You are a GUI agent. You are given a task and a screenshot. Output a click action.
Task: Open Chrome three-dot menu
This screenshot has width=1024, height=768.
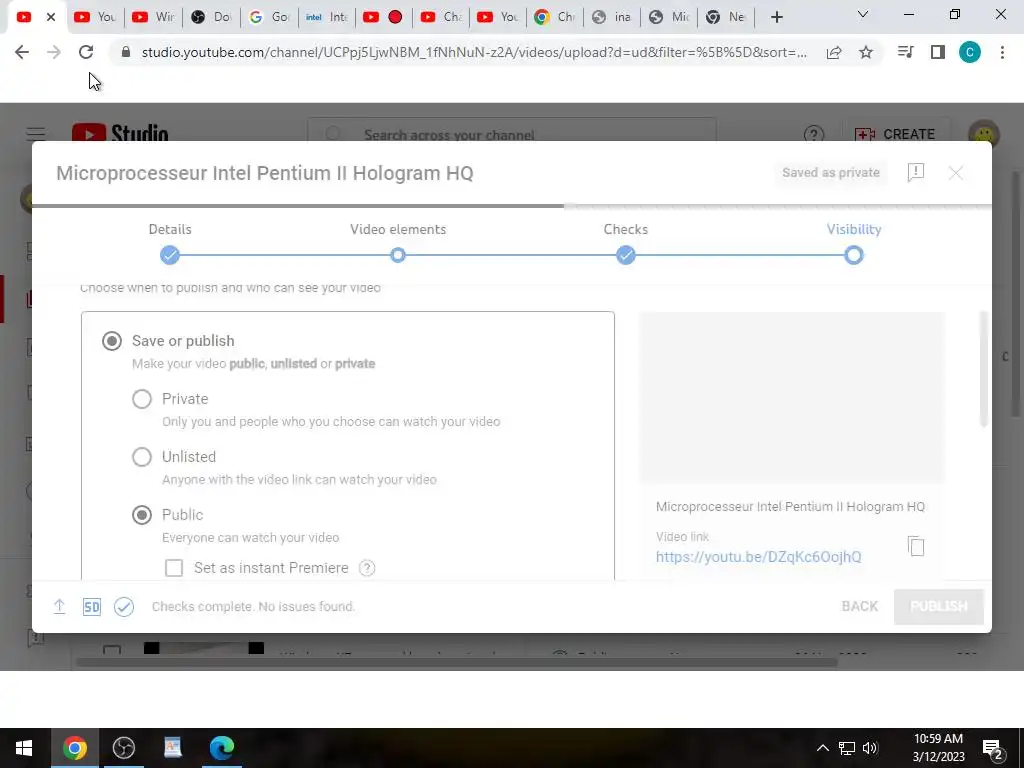click(1002, 52)
